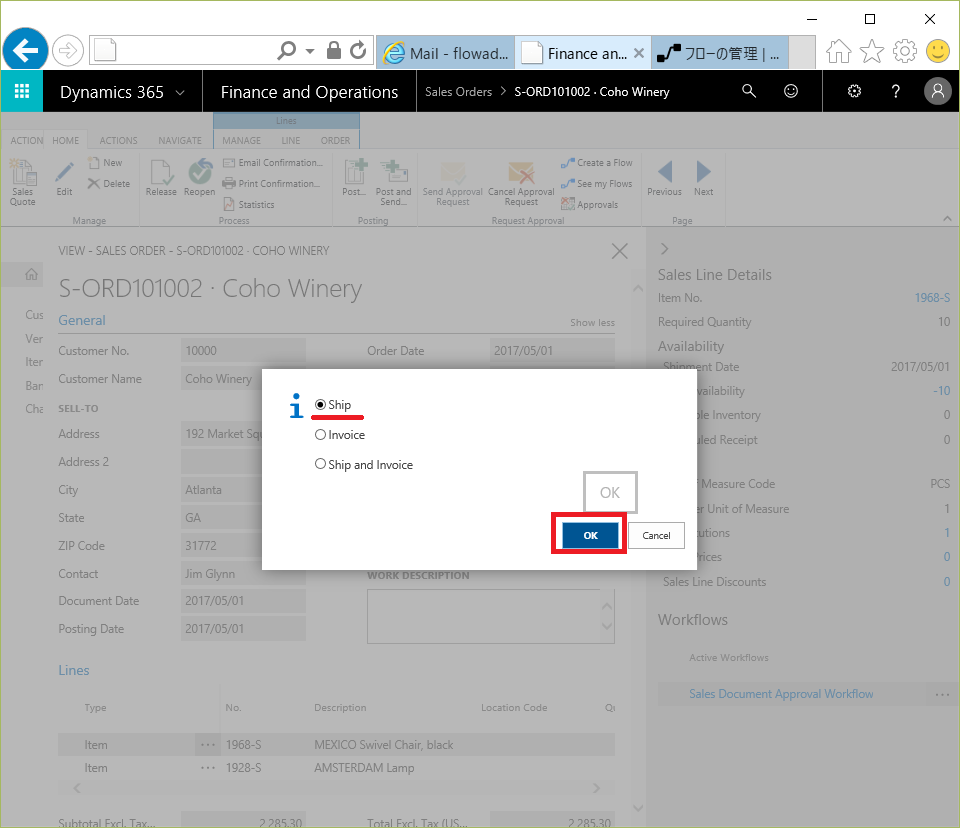Open item number 1968-S link
The width and height of the screenshot is (960, 828).
point(932,298)
